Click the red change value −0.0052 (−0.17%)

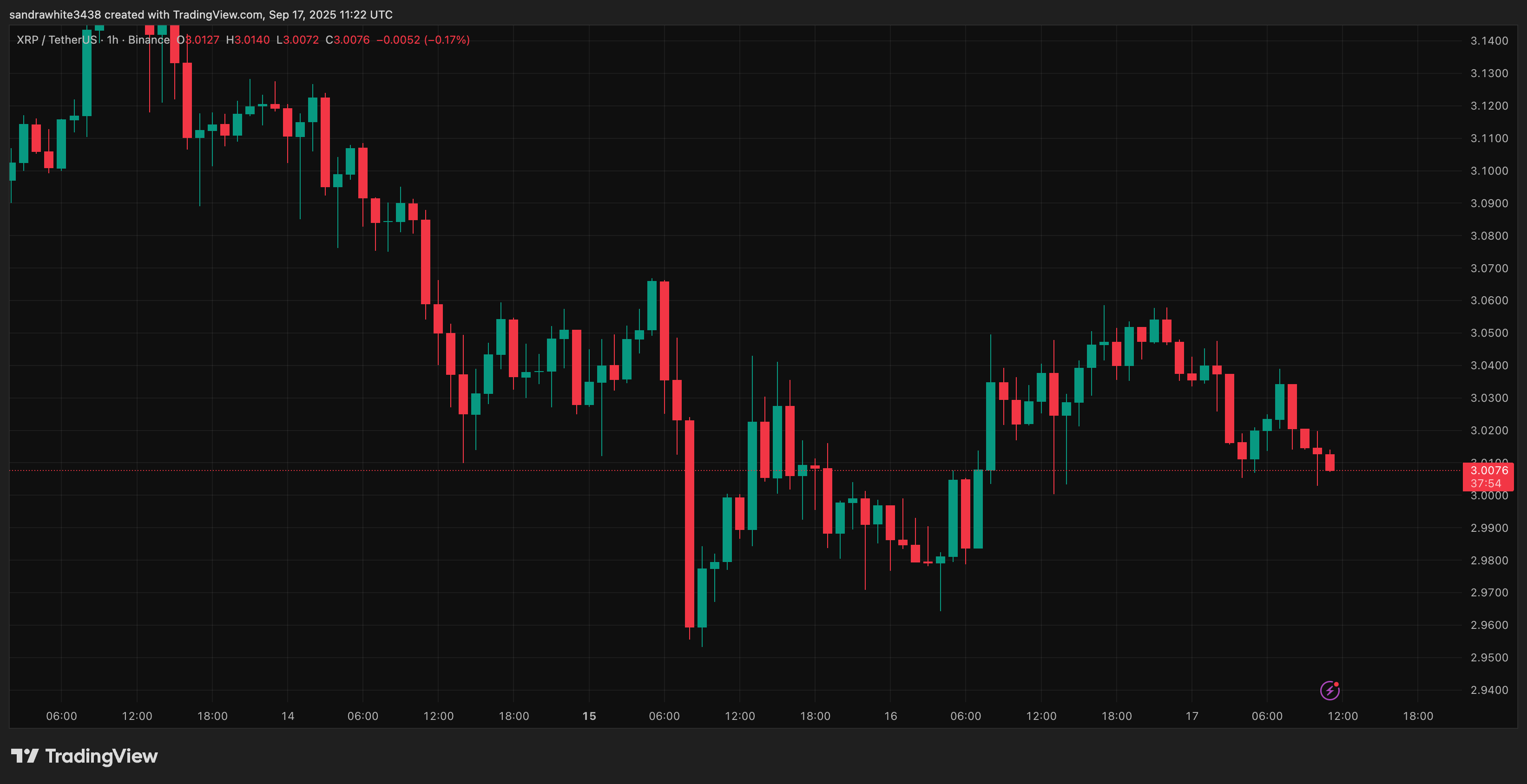(424, 39)
